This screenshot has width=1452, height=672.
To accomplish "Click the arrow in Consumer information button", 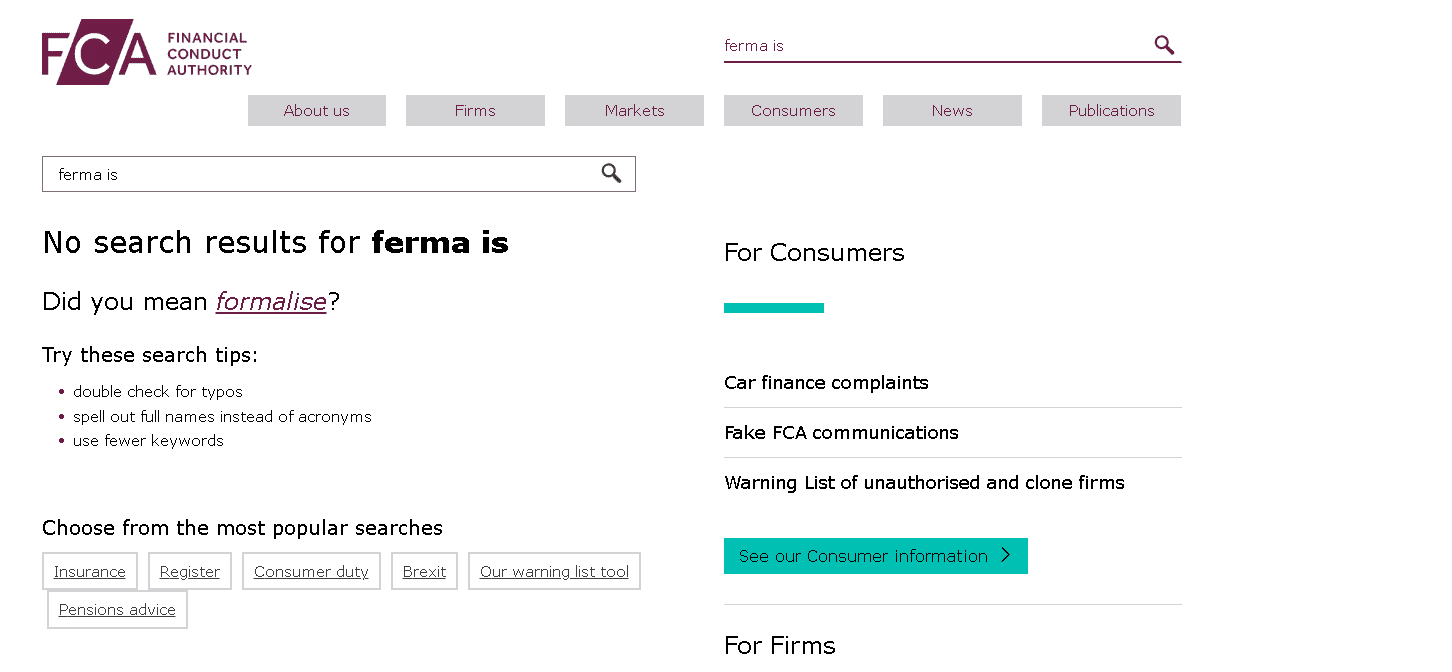I will pyautogui.click(x=1006, y=556).
